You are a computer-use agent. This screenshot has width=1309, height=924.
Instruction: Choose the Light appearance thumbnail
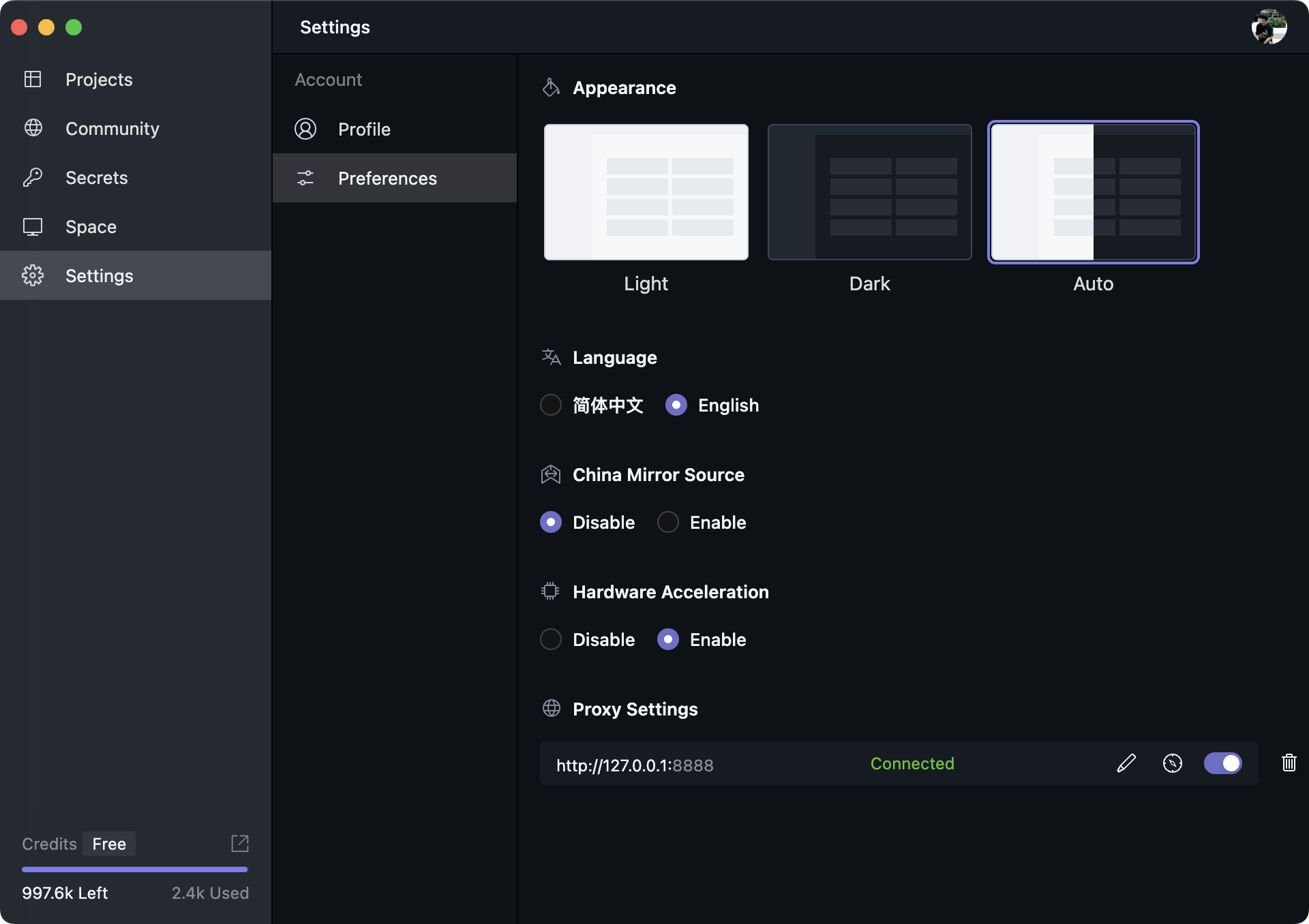point(646,192)
